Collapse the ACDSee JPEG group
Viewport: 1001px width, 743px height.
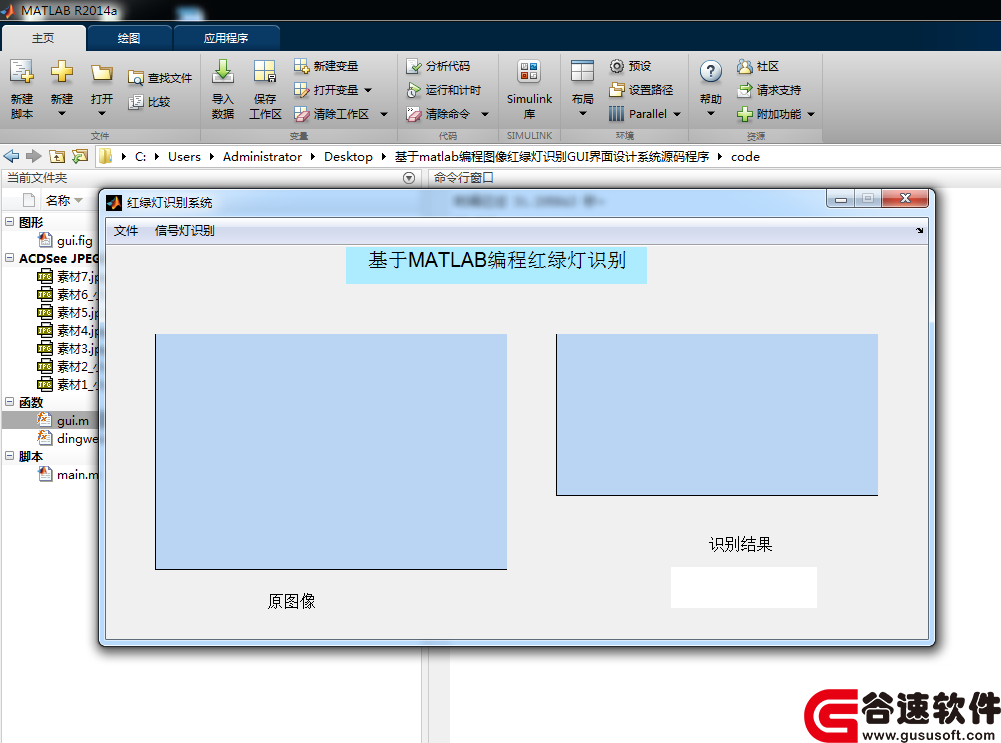click(x=10, y=258)
